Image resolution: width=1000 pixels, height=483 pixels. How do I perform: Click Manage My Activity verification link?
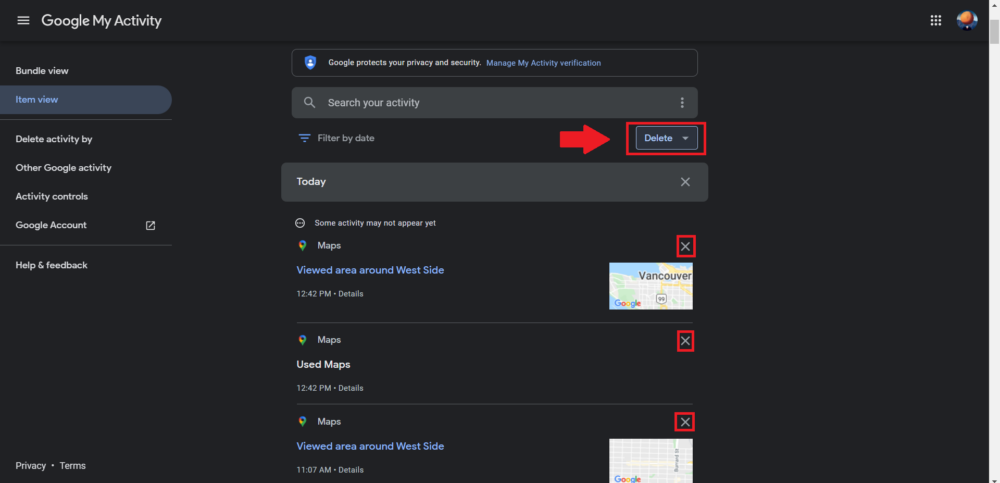pyautogui.click(x=543, y=63)
